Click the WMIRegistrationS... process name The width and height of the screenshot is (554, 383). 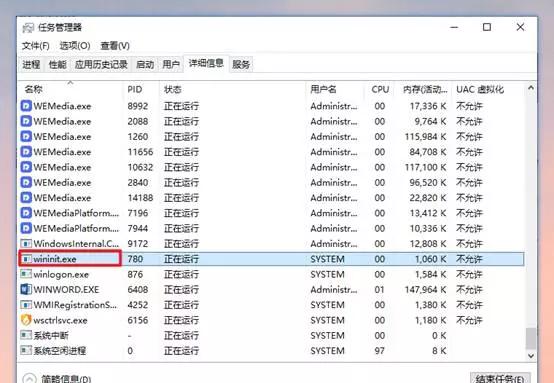(75, 305)
